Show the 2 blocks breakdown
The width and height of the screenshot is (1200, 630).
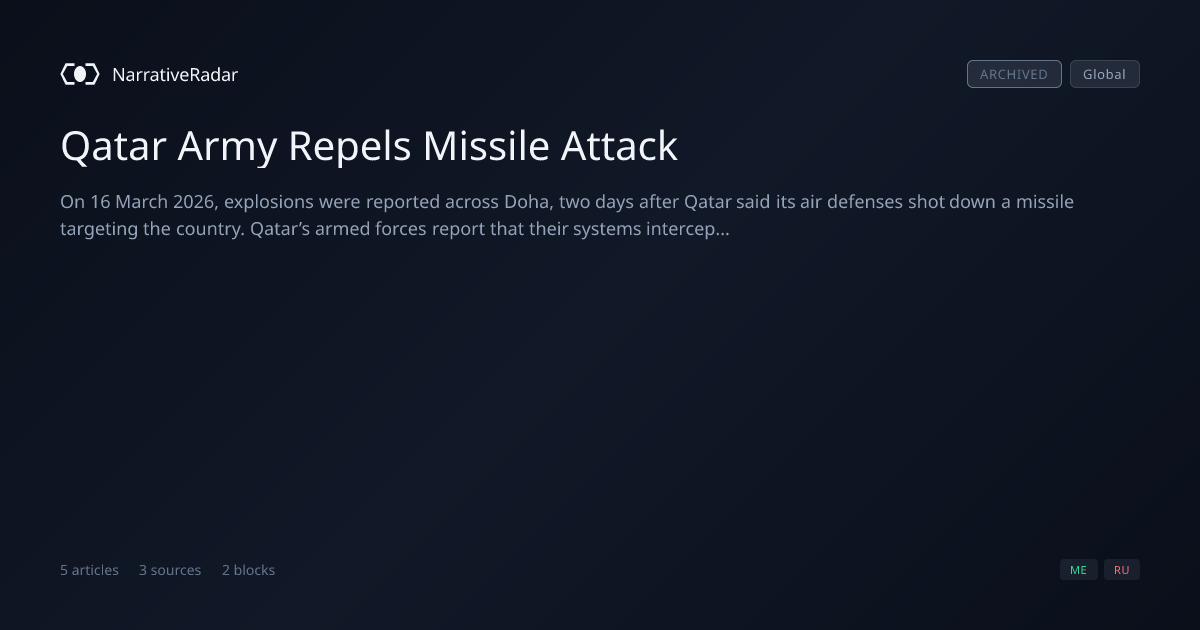pos(248,570)
